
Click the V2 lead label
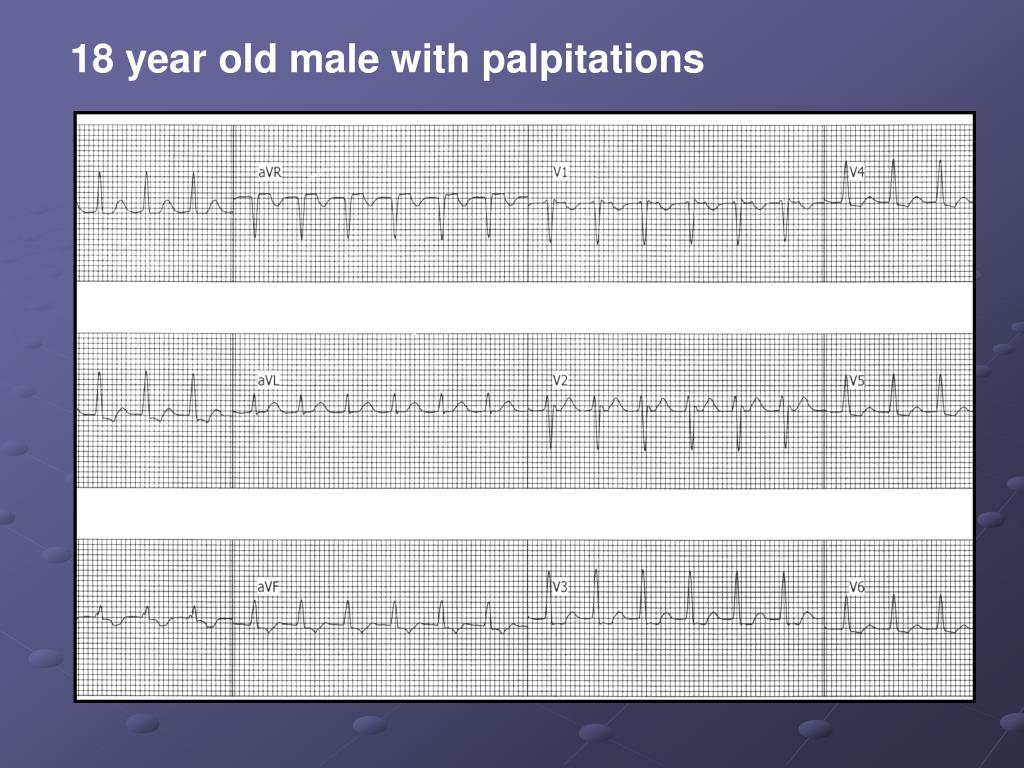point(560,380)
